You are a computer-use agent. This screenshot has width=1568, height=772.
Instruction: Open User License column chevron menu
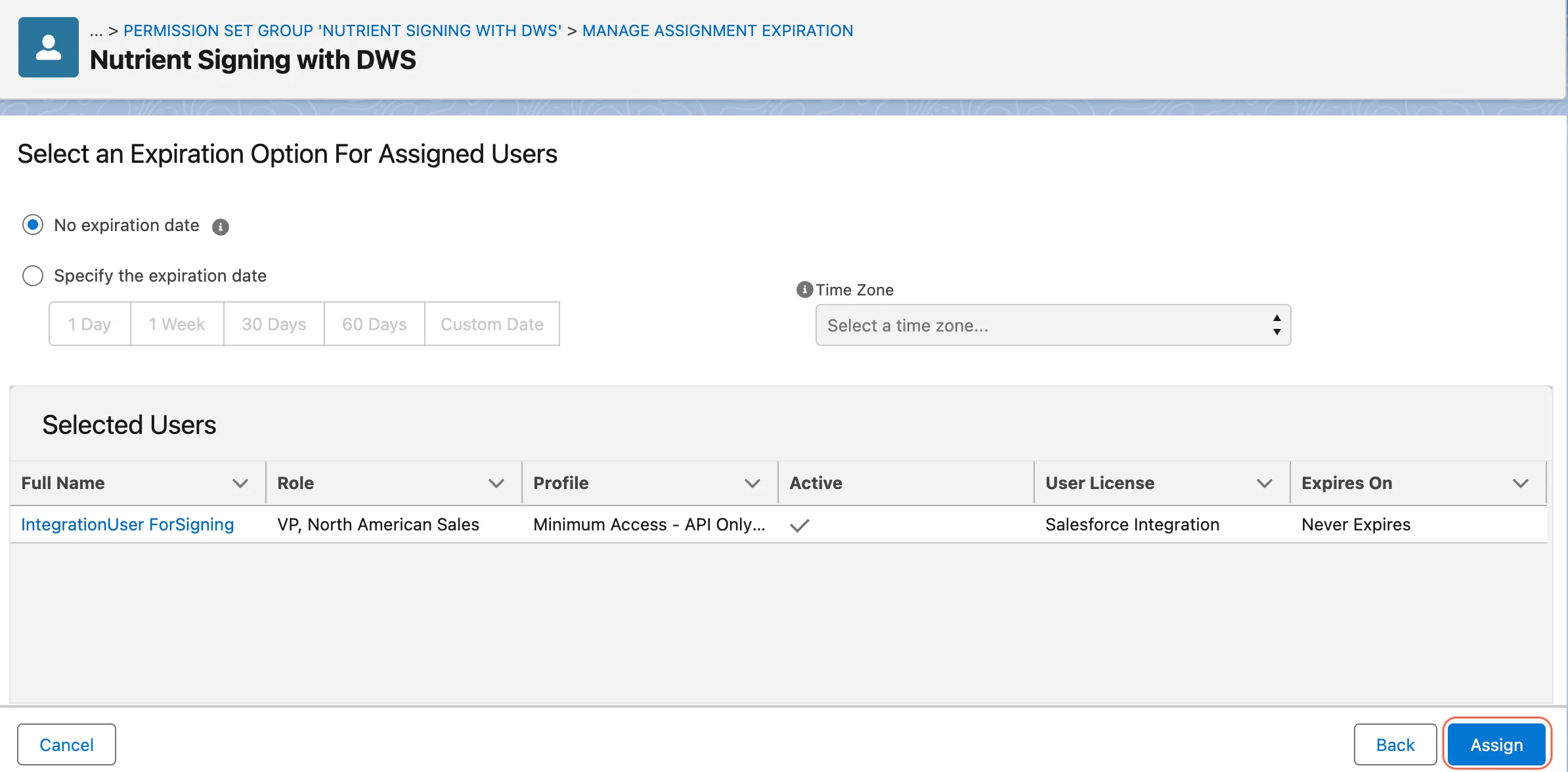[1265, 483]
